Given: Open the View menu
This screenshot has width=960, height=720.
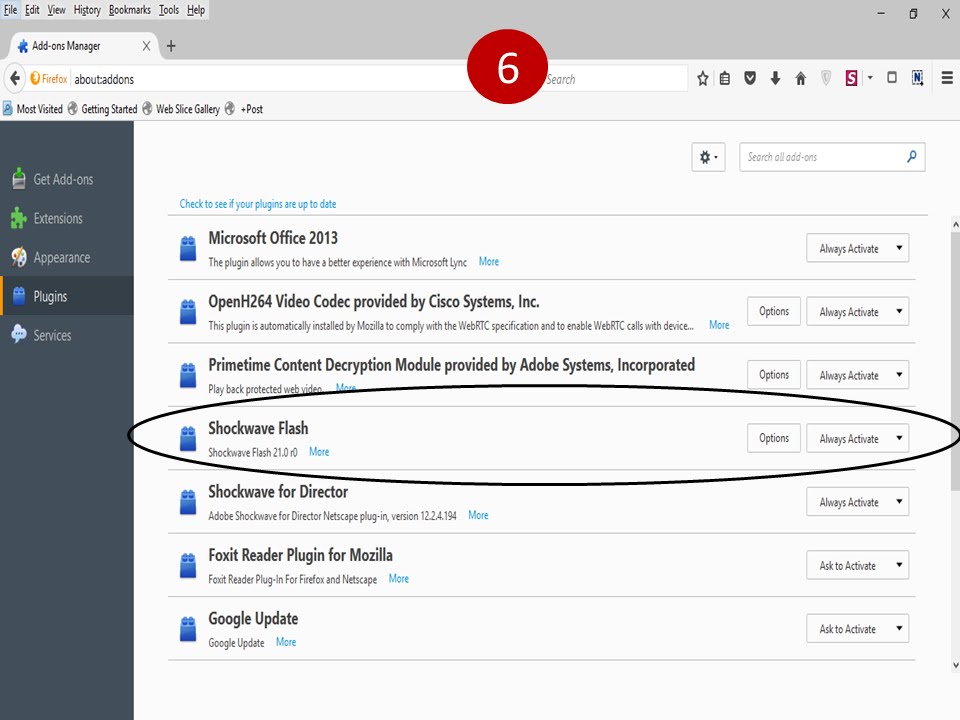Looking at the screenshot, I should pos(56,10).
